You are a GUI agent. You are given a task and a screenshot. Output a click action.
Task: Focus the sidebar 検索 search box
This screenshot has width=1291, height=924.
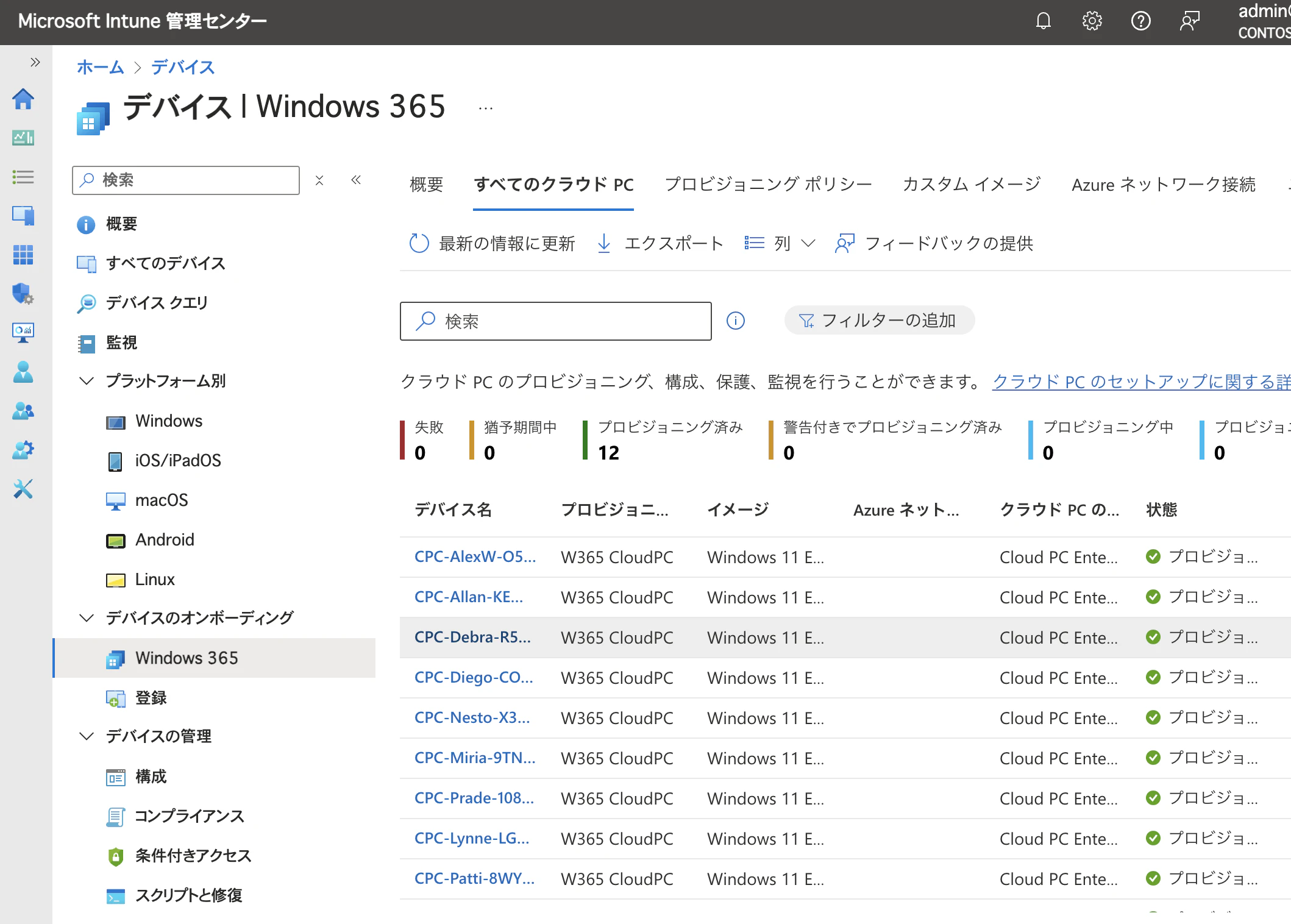point(186,180)
